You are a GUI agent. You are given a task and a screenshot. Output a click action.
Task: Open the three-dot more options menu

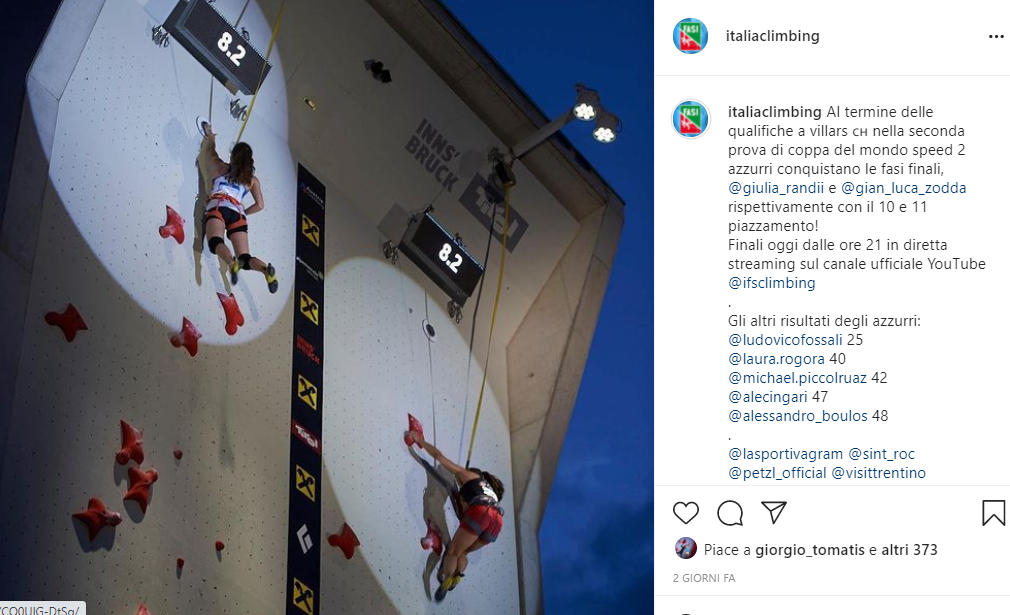pyautogui.click(x=996, y=37)
